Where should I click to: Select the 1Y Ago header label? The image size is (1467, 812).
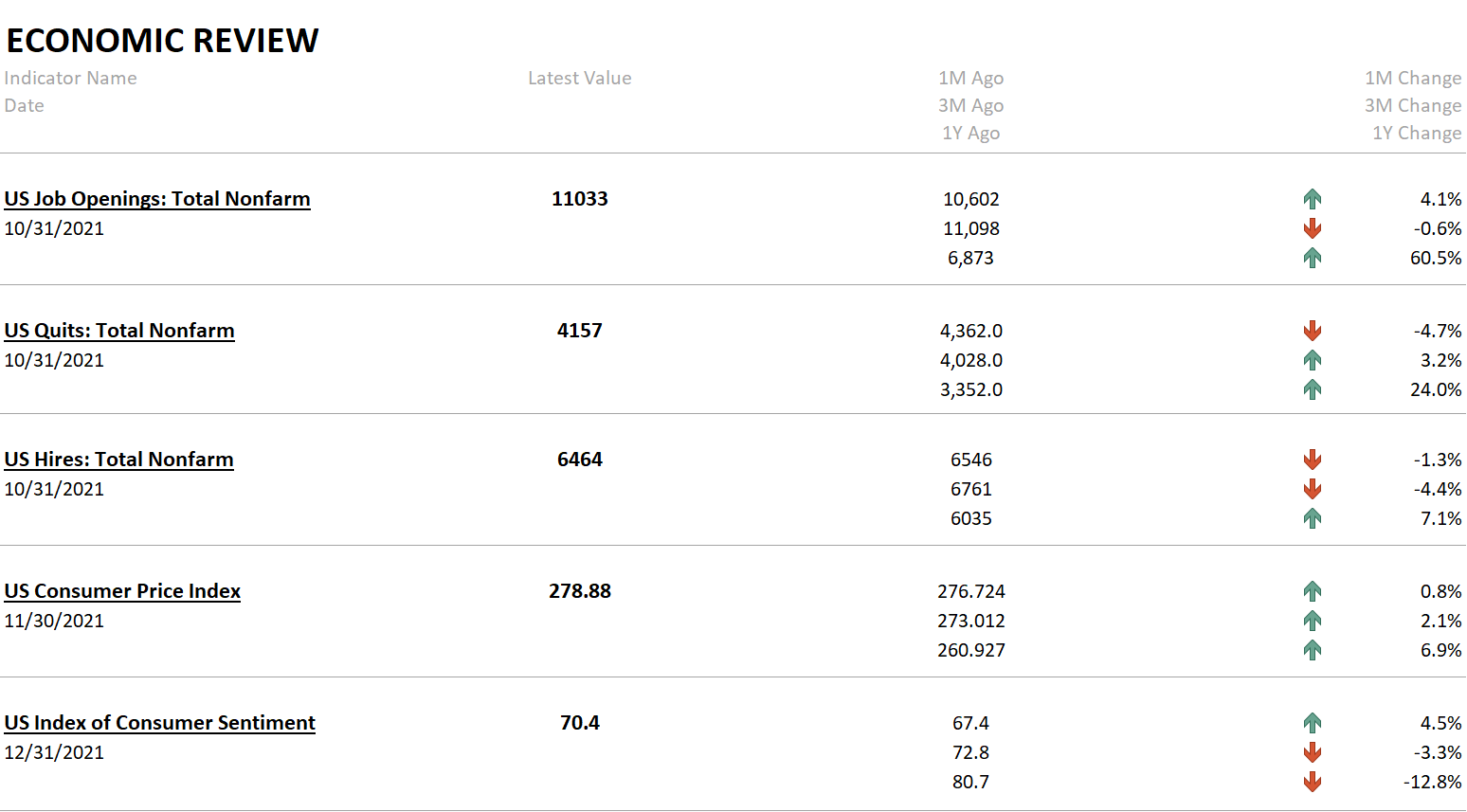pyautogui.click(x=971, y=133)
